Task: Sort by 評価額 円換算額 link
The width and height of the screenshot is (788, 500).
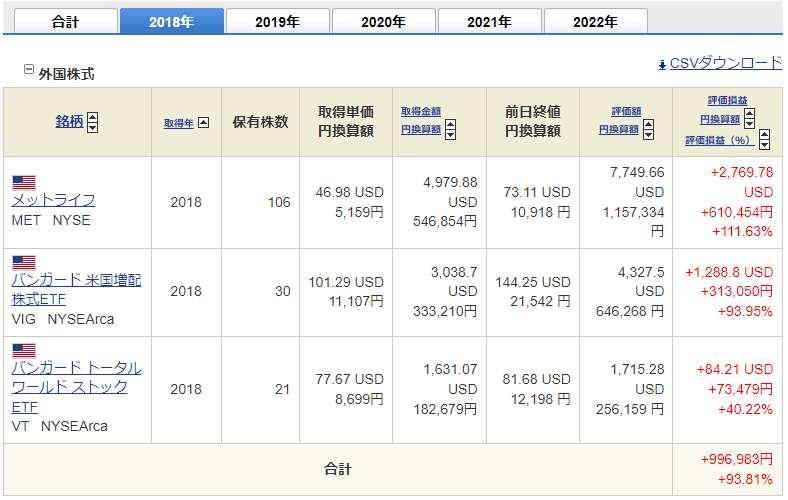Action: tap(619, 130)
